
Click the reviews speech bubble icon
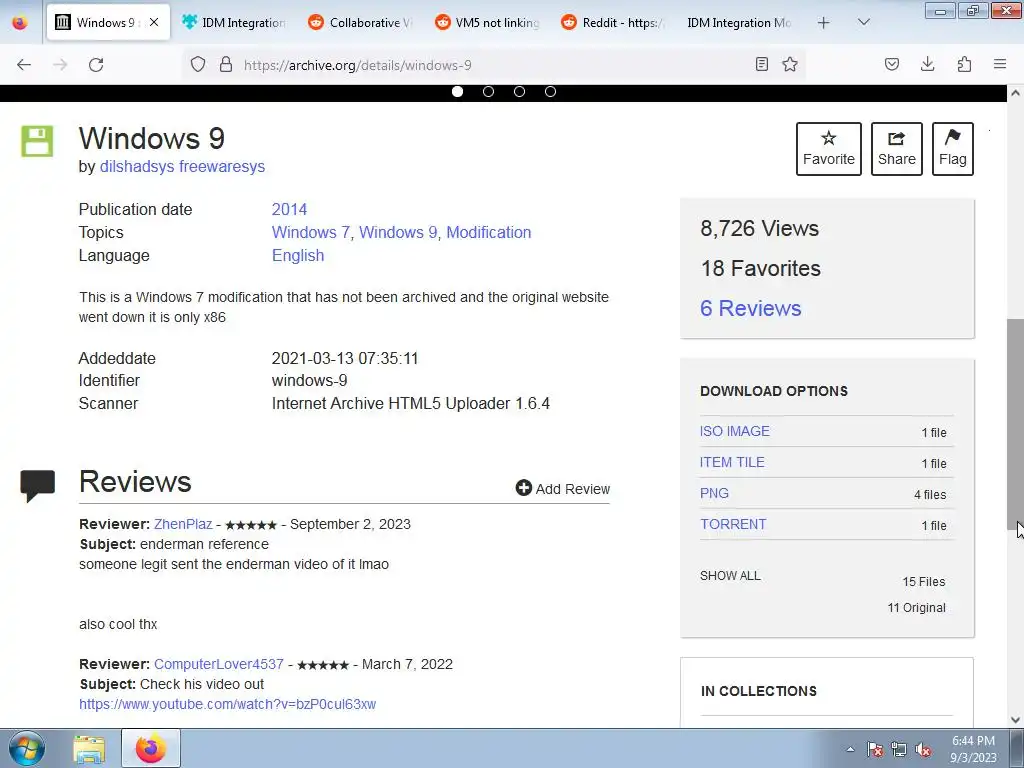tap(37, 485)
